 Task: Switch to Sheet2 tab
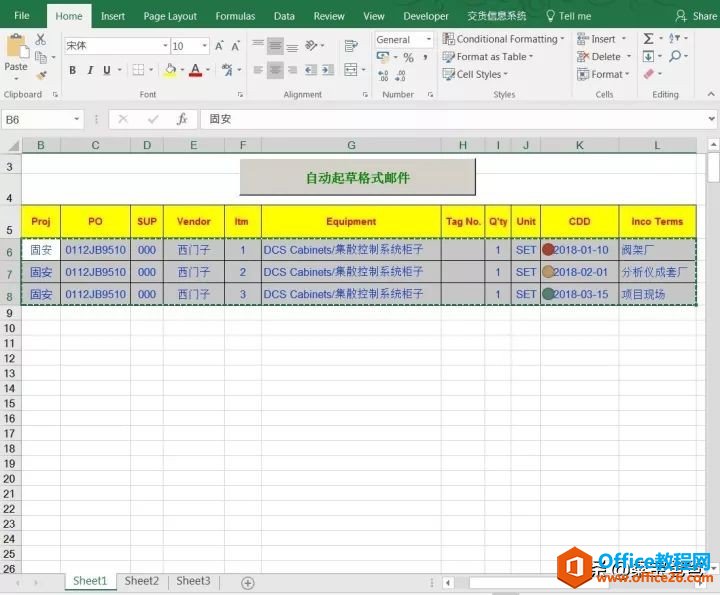pyautogui.click(x=141, y=581)
